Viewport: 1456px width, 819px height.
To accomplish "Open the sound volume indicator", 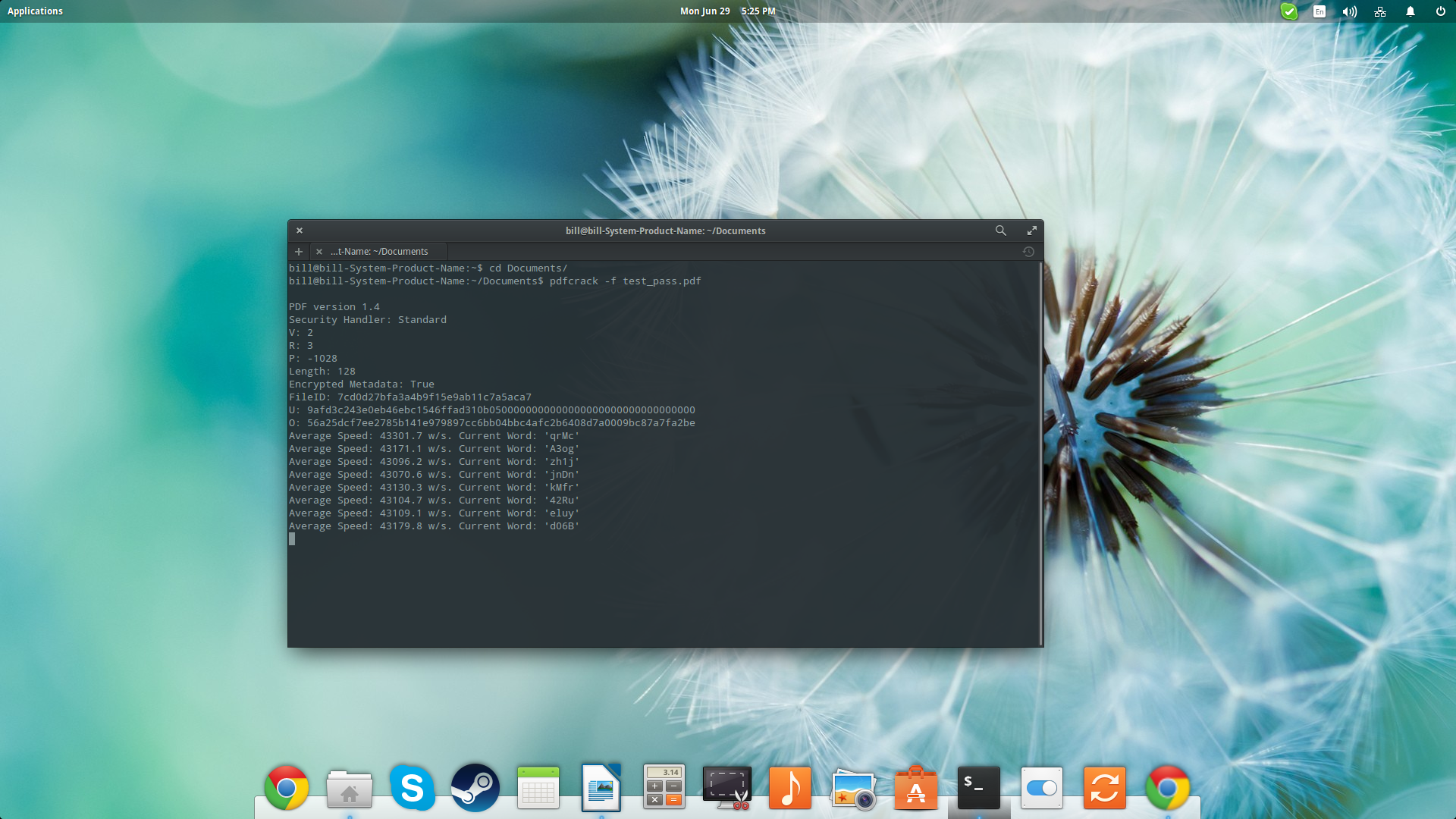I will (1350, 11).
